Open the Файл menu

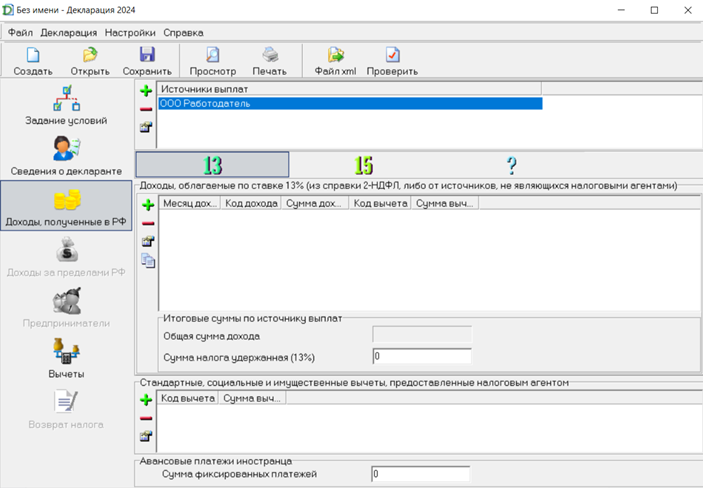20,32
